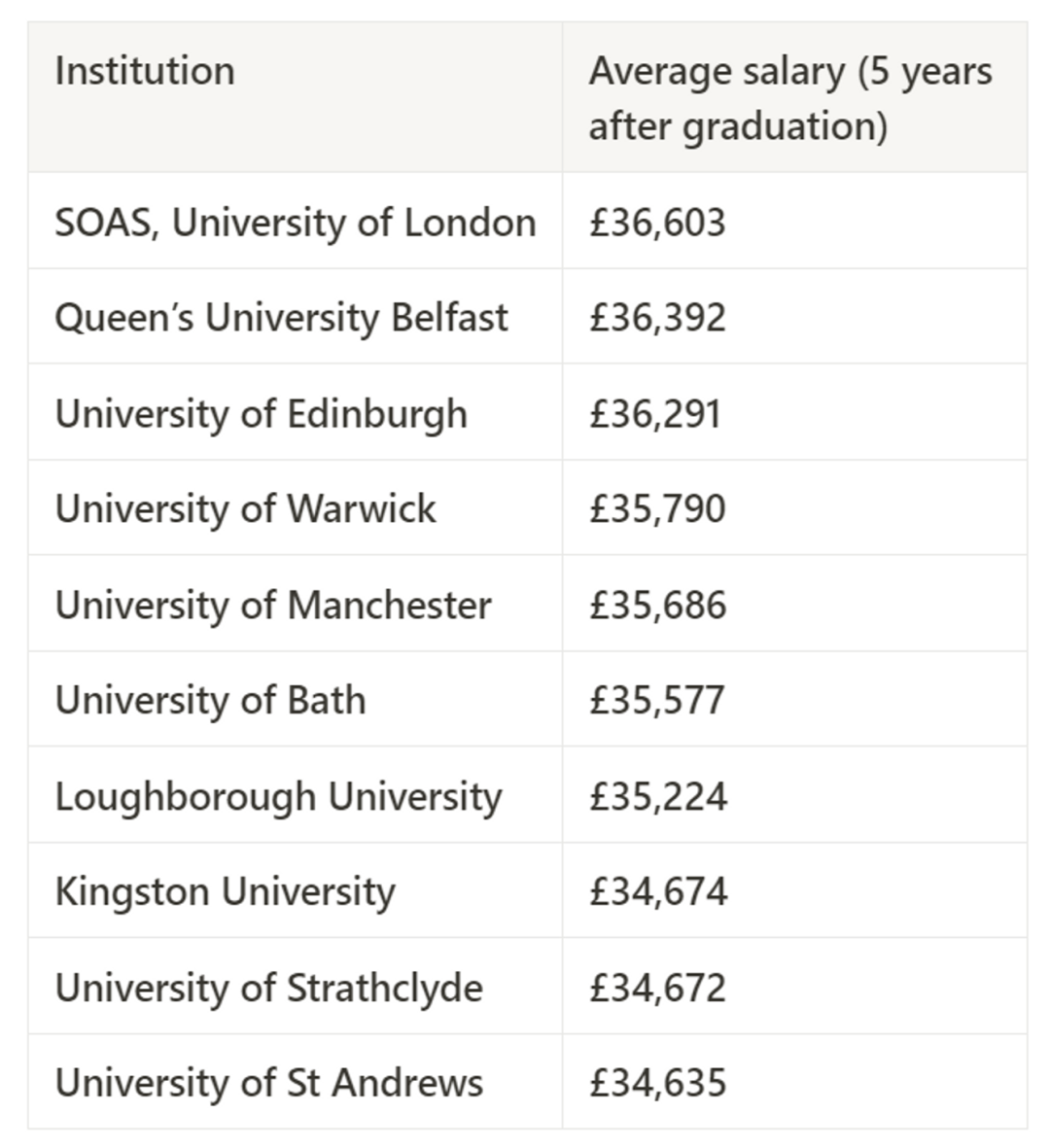Click the £35,686 salary value

[657, 605]
